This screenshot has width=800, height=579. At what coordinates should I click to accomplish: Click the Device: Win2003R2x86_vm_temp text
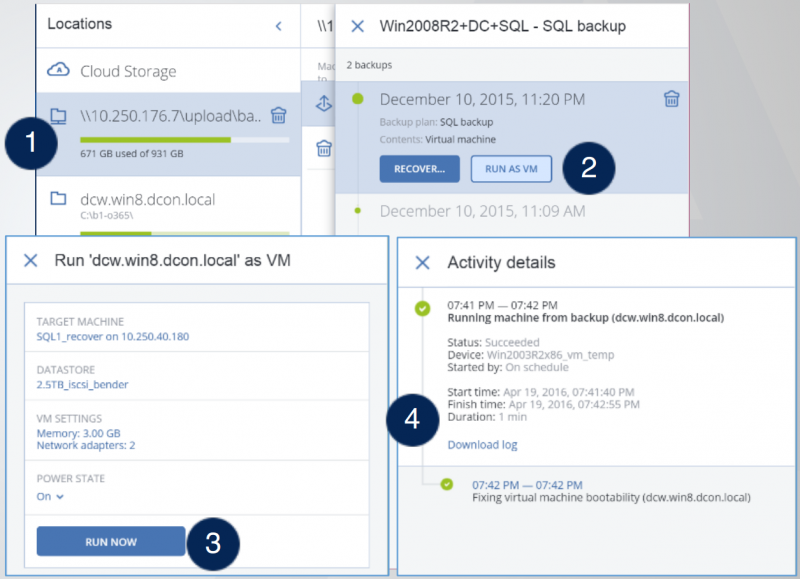(x=531, y=355)
